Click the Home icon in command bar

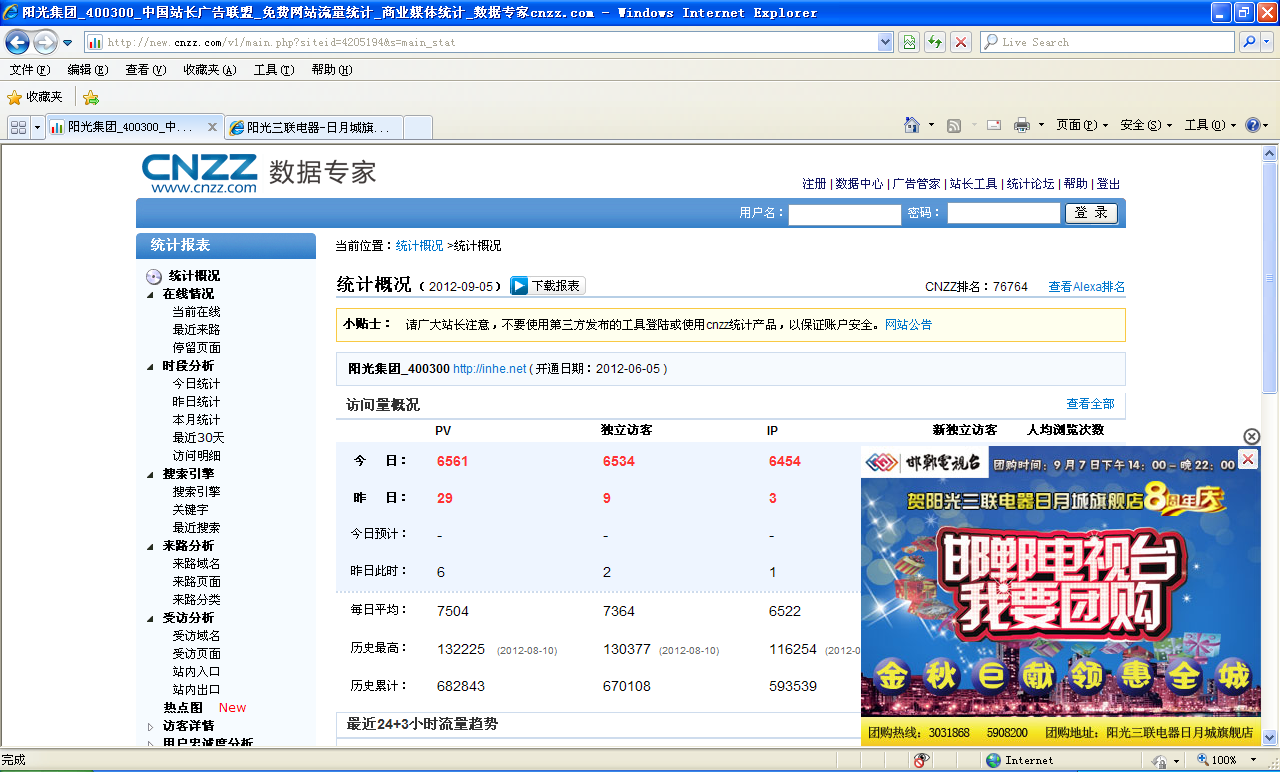click(912, 125)
